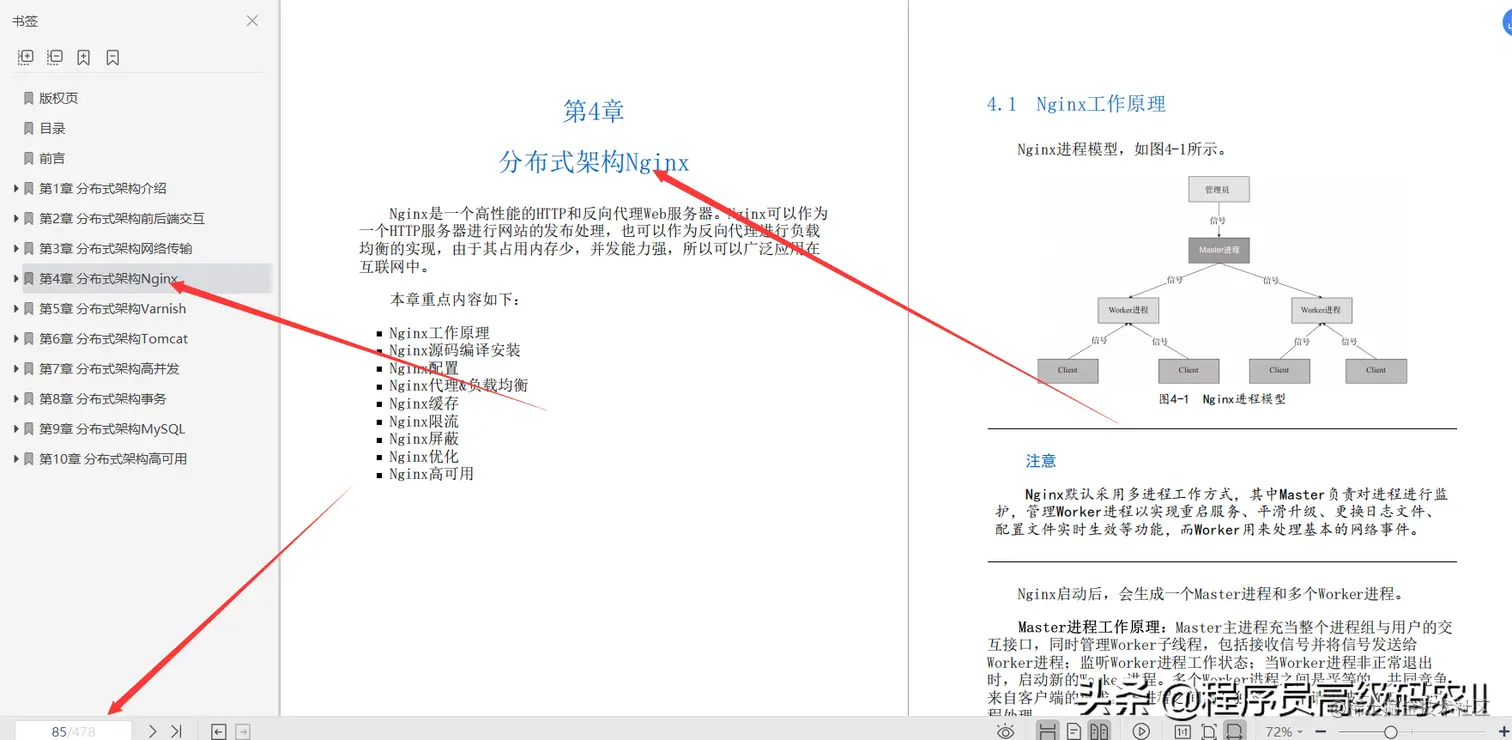
Task: Jump to 第5章 分布式架构Varnish
Action: 112,308
